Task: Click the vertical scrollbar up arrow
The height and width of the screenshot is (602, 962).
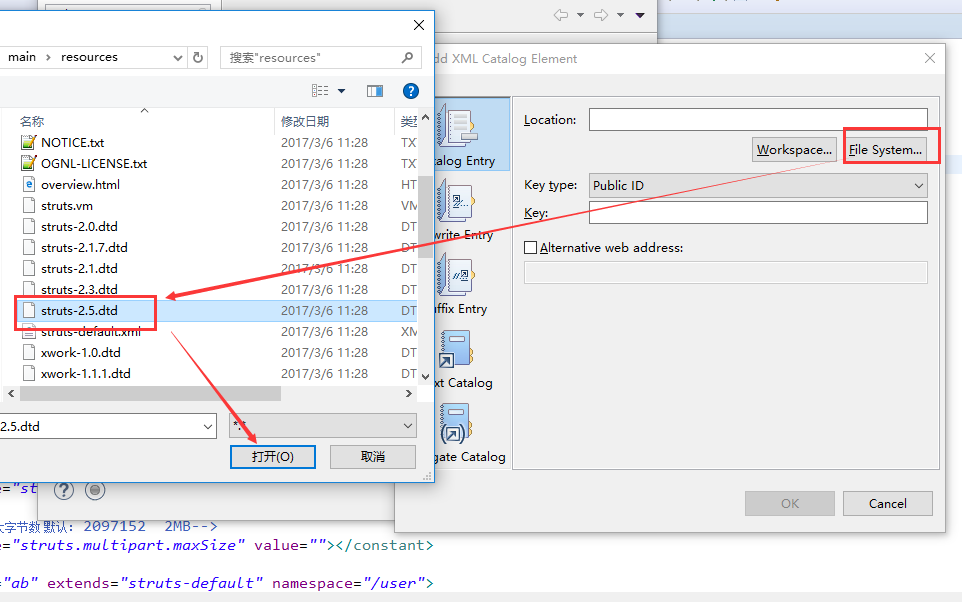Action: click(x=425, y=117)
